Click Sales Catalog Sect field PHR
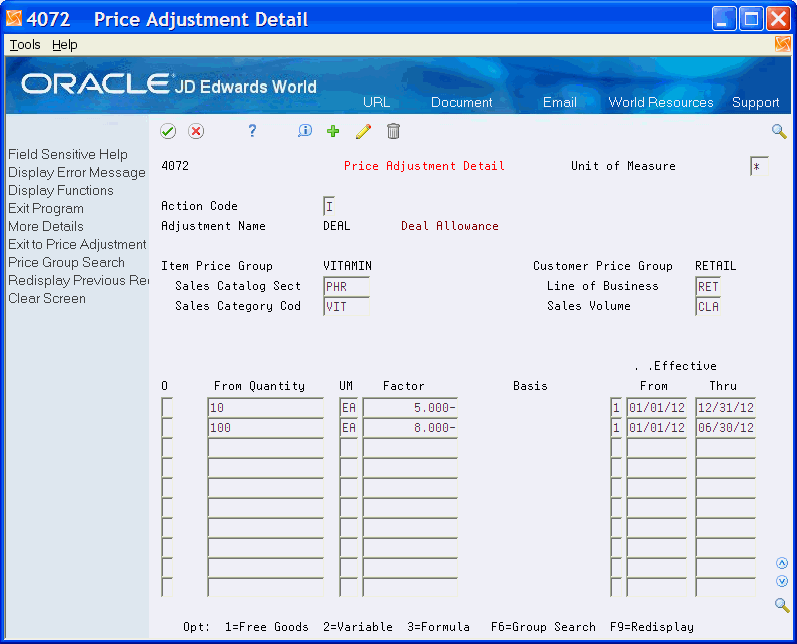 [347, 286]
